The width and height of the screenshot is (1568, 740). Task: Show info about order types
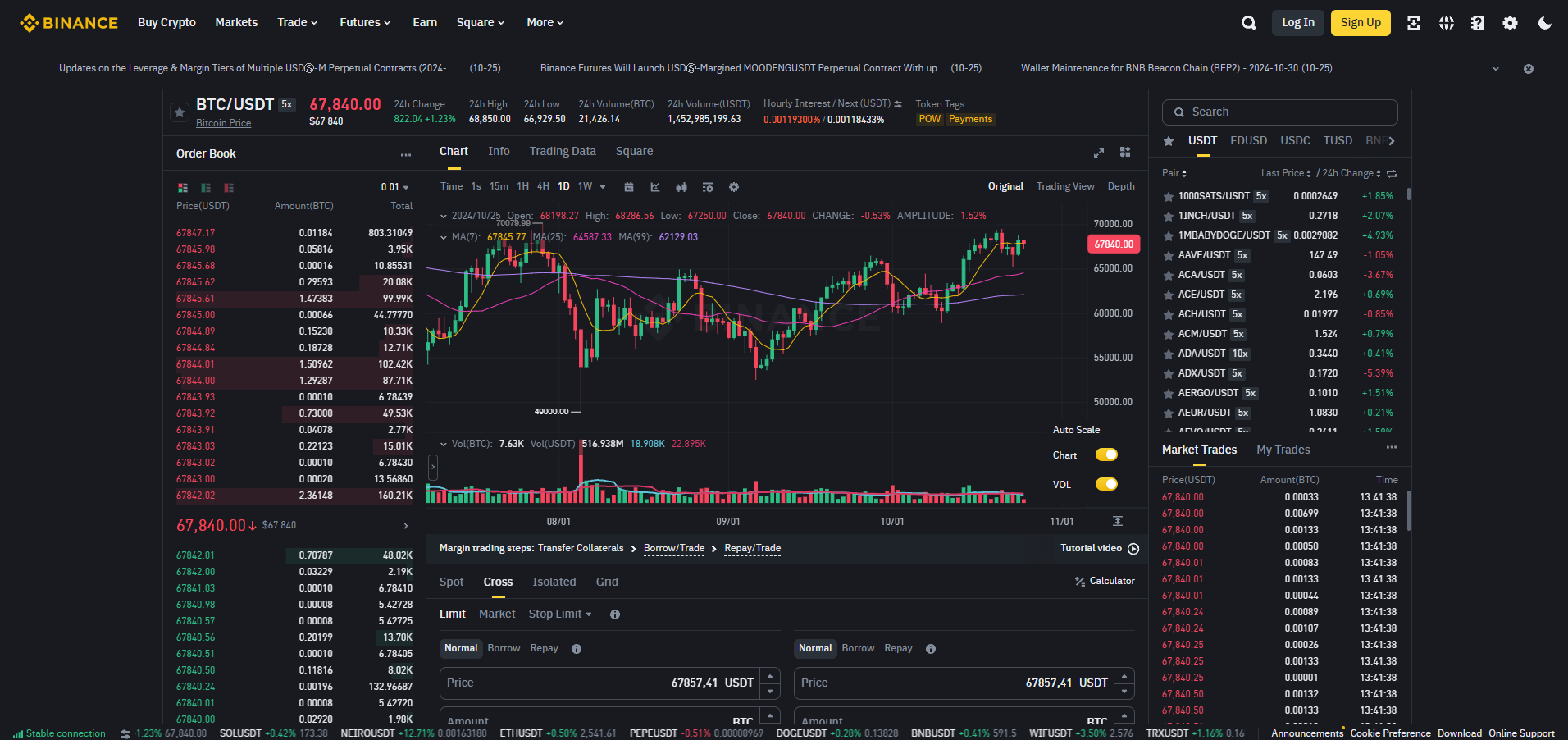coord(615,614)
